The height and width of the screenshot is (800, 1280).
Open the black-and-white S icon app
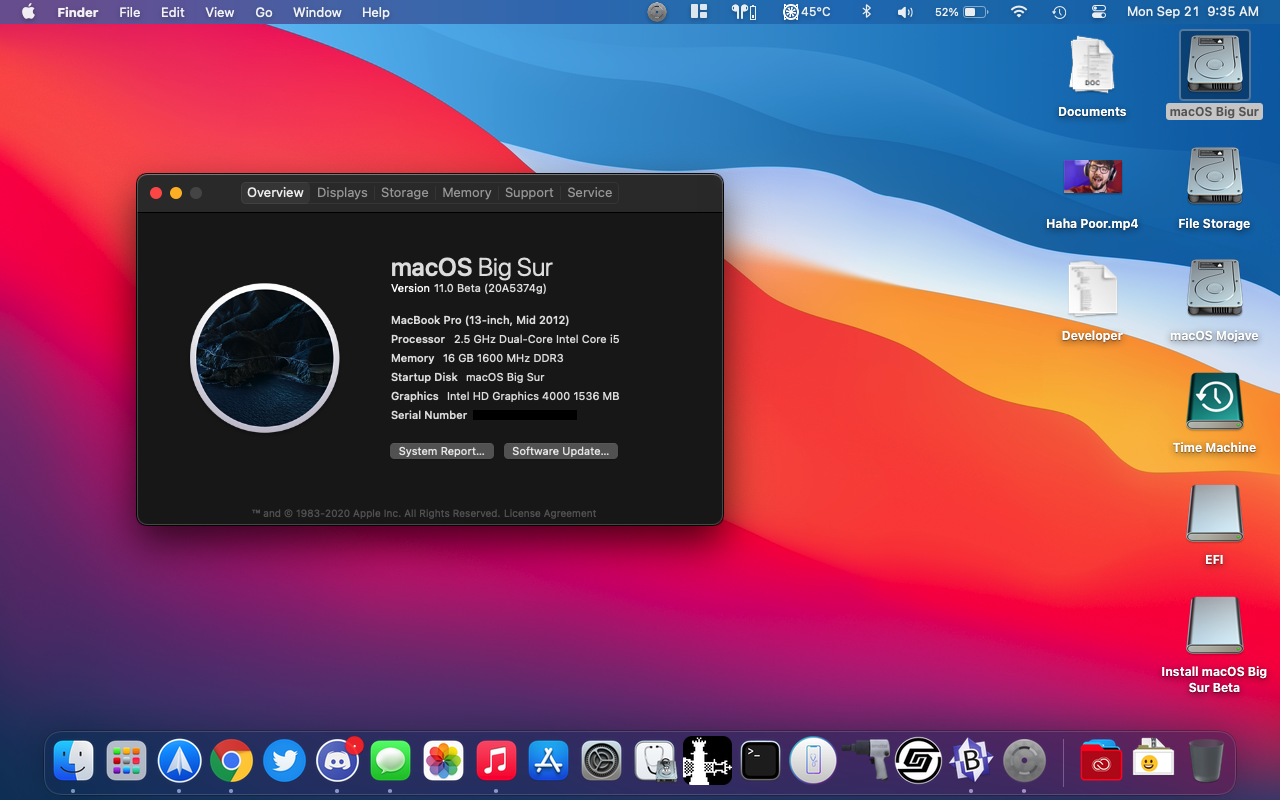(x=918, y=761)
